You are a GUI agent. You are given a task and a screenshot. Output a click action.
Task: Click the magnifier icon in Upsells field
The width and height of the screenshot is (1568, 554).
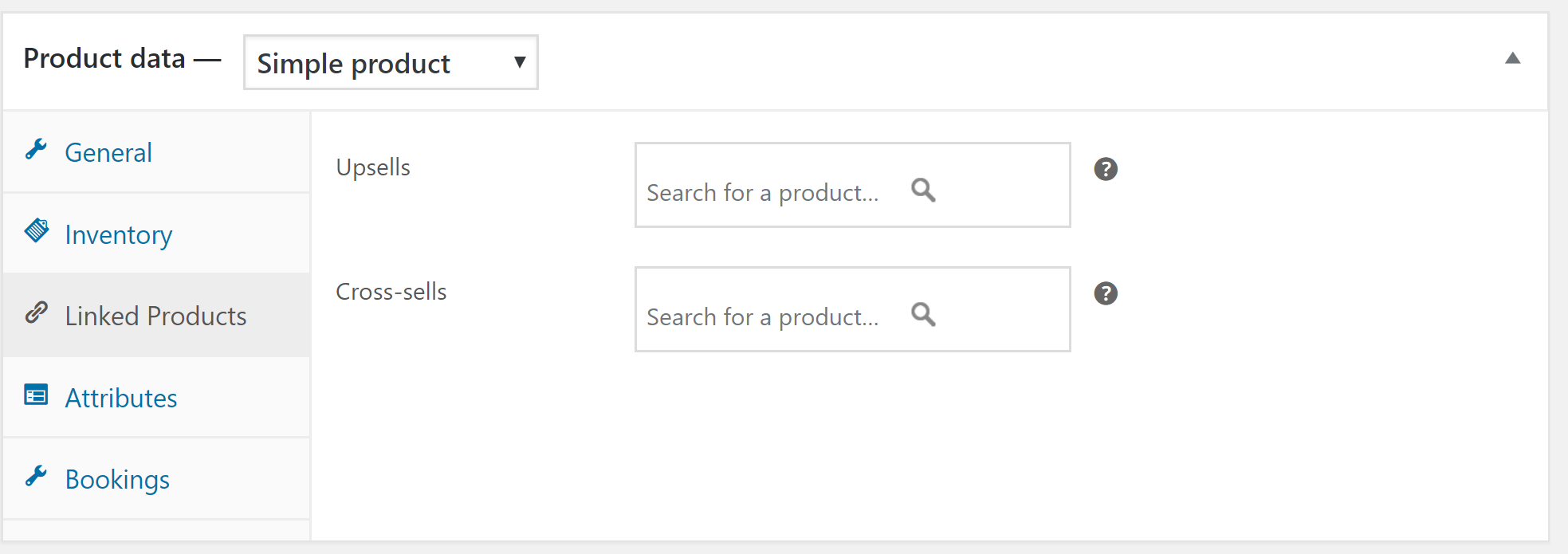coord(923,191)
